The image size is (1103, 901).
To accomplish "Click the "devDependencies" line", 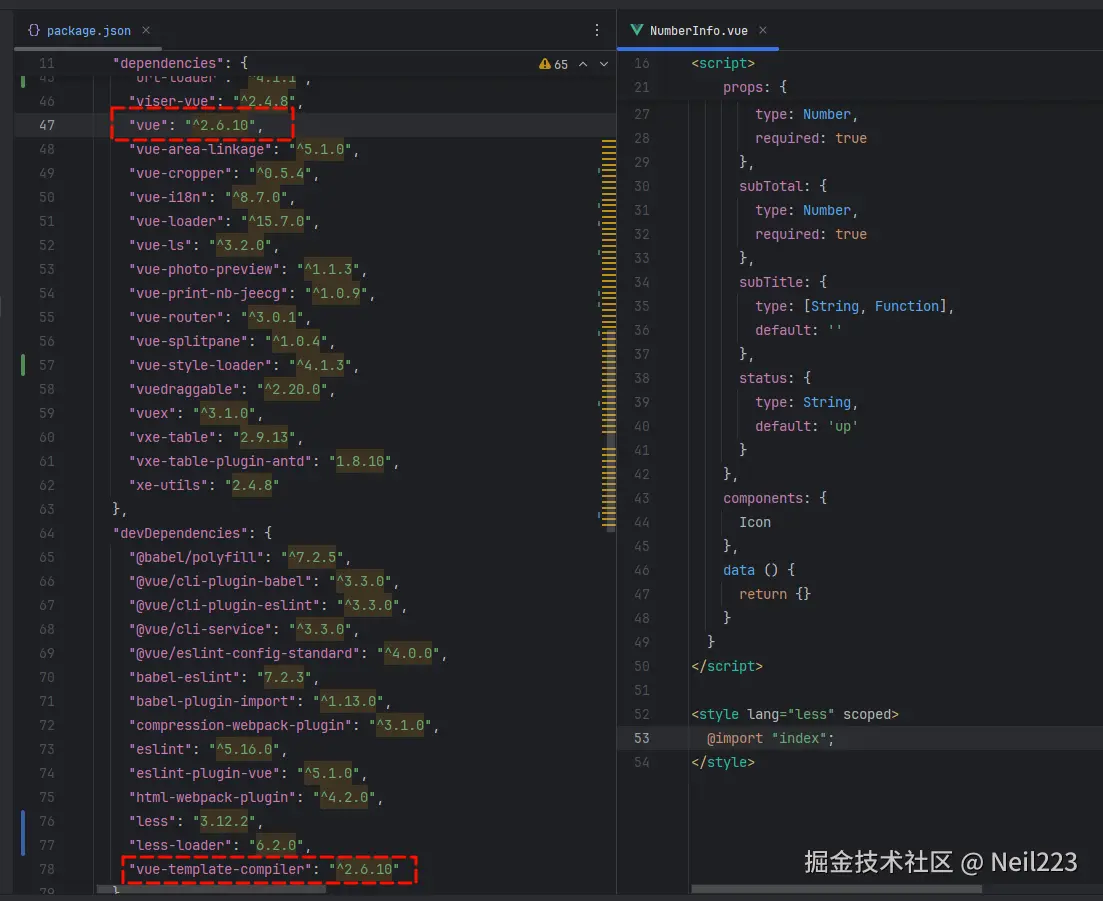I will pyautogui.click(x=192, y=533).
